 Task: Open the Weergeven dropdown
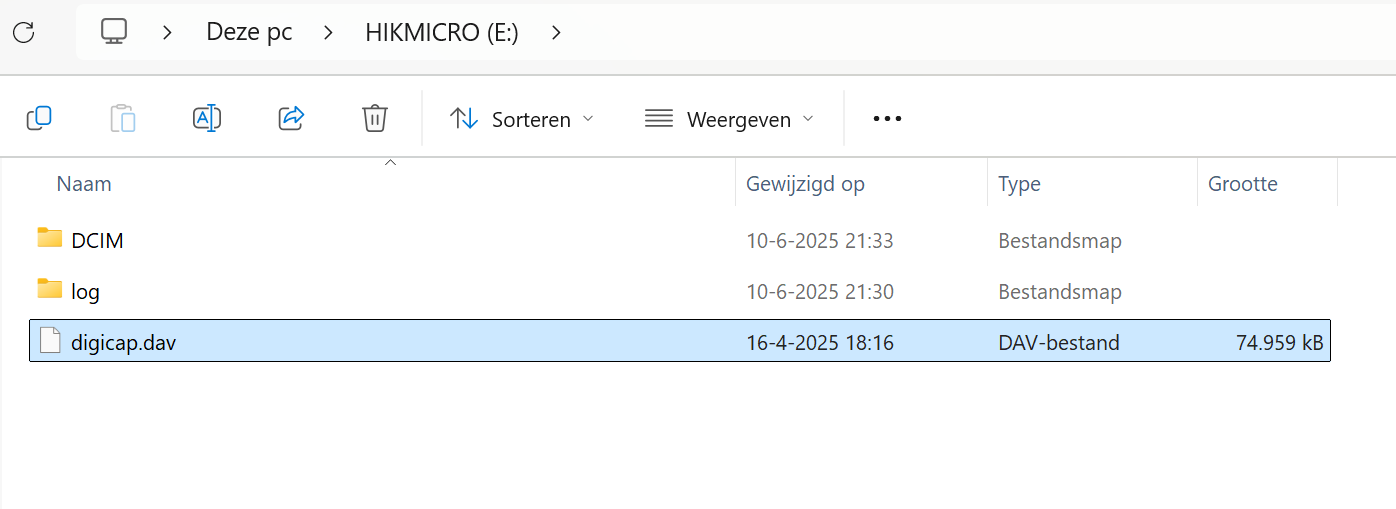tap(730, 119)
